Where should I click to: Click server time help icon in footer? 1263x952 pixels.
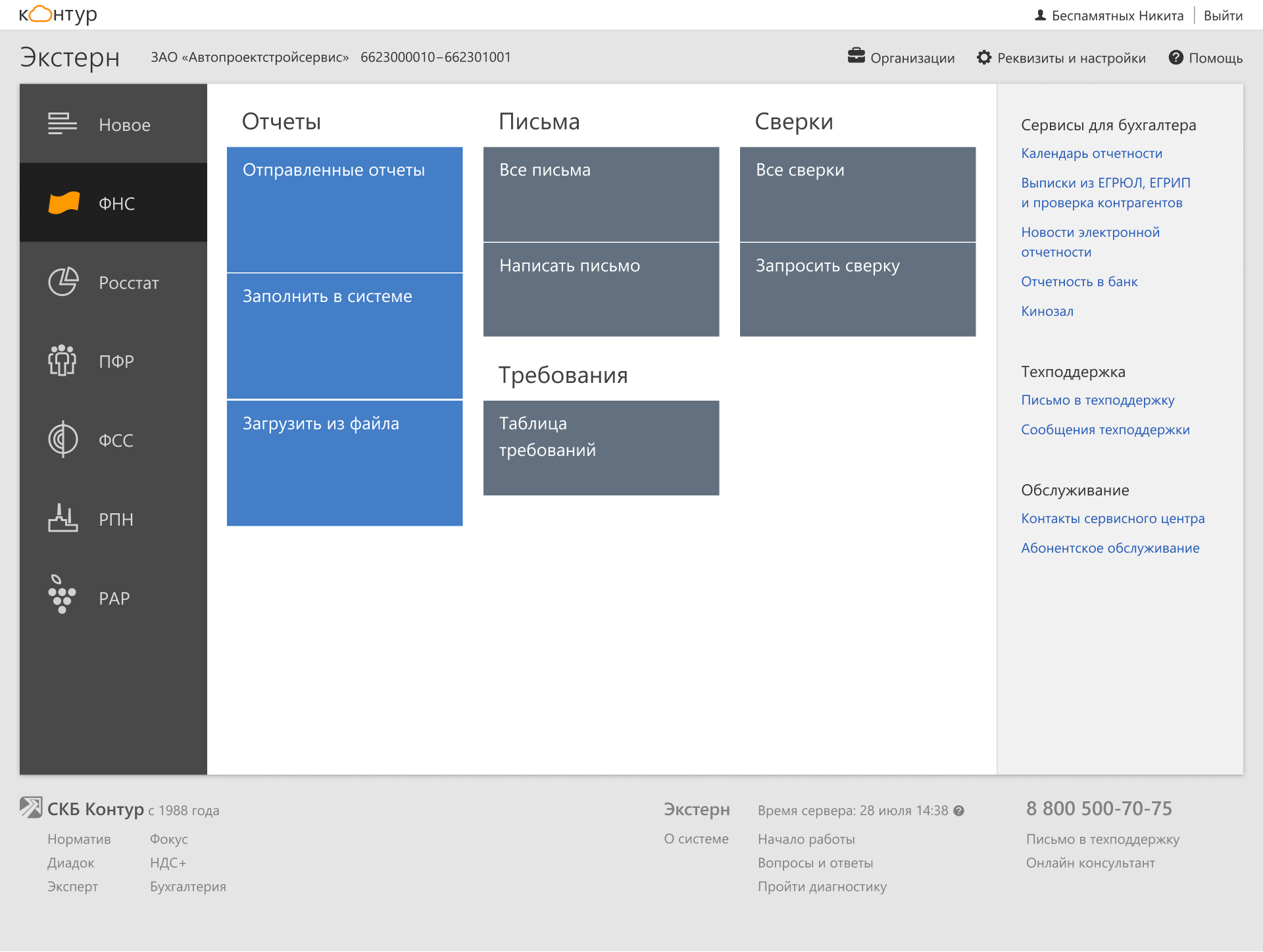click(959, 811)
